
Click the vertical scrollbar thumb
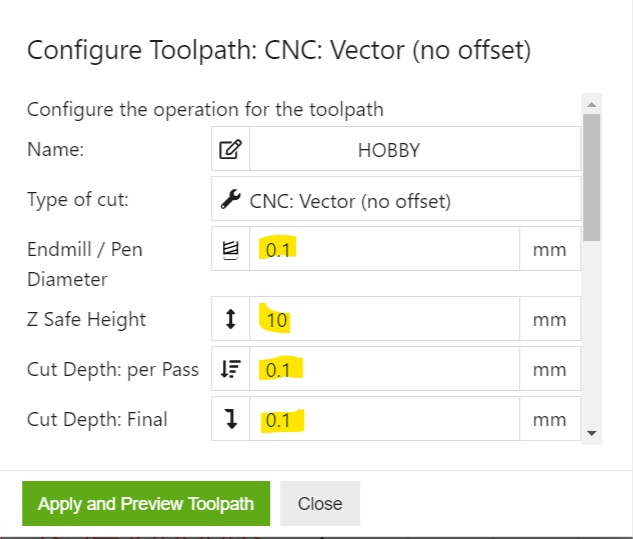(x=591, y=175)
